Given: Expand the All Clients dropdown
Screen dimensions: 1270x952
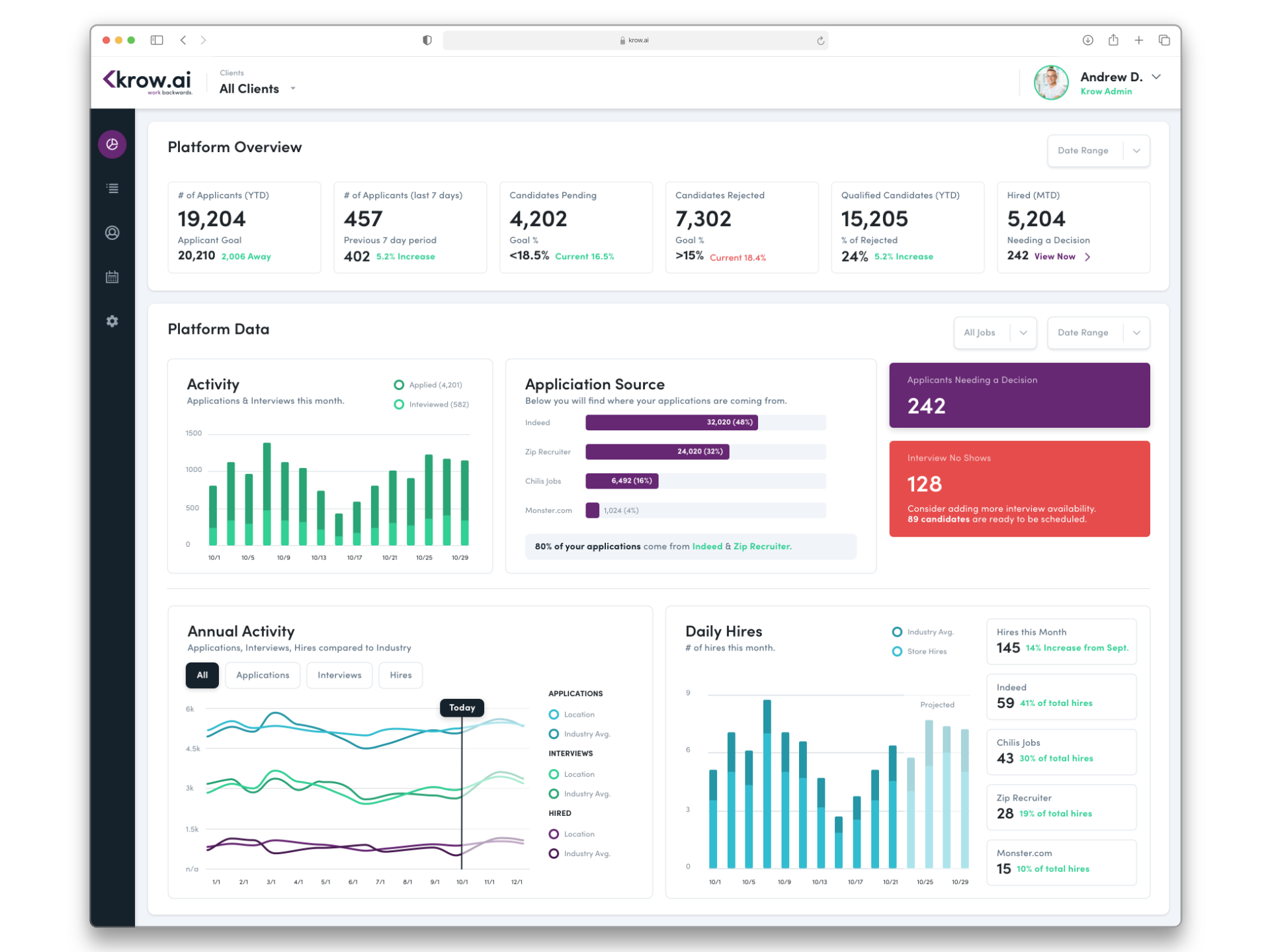Looking at the screenshot, I should click(x=257, y=89).
